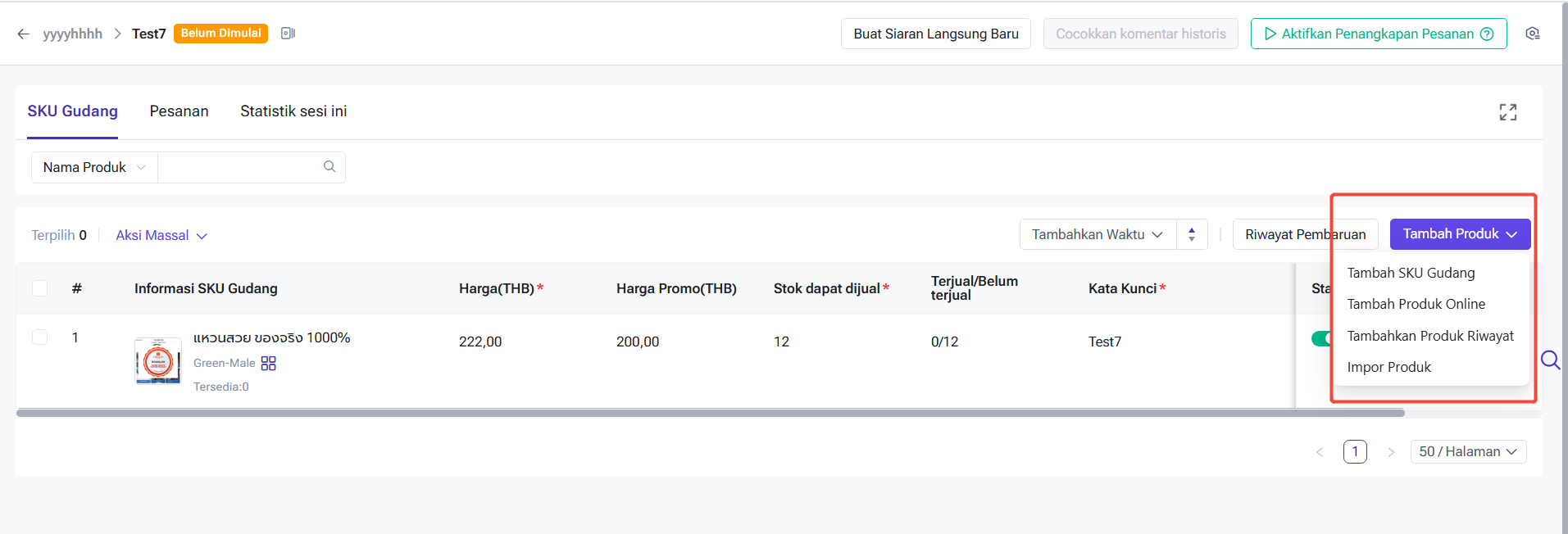The width and height of the screenshot is (1568, 534).
Task: Click the grid icon next to Green-Male
Action: 268,363
